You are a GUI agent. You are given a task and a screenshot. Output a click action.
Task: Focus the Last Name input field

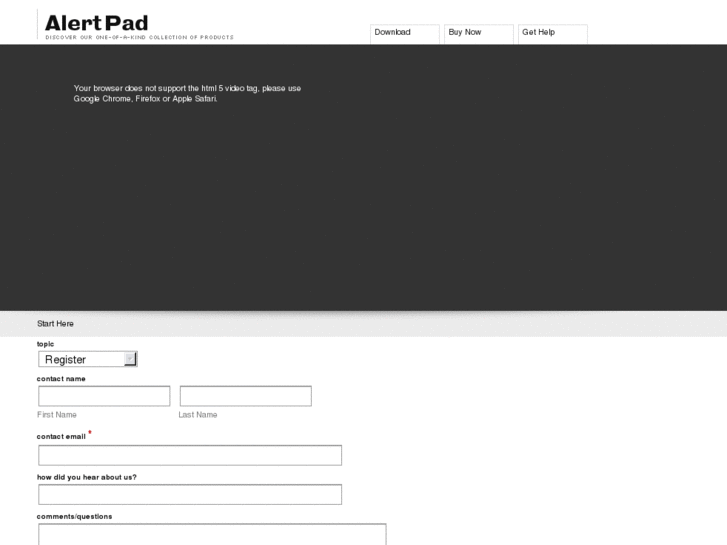point(246,396)
